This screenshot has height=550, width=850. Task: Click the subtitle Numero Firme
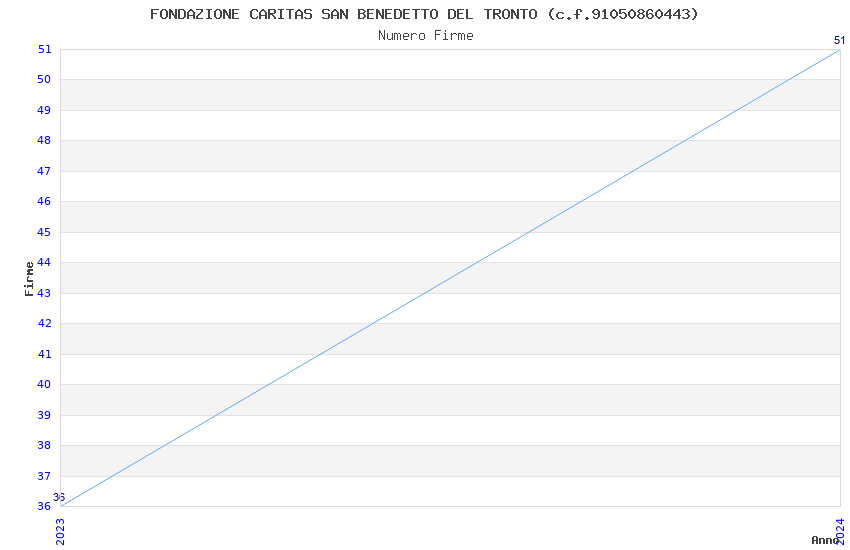[x=426, y=35]
